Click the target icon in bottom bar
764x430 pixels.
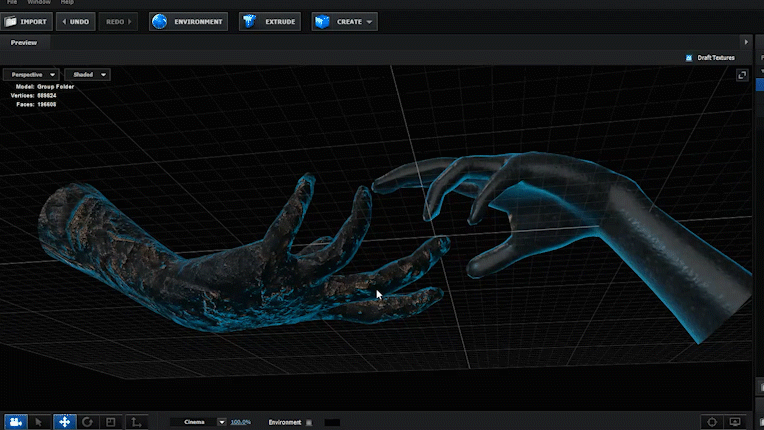point(712,422)
